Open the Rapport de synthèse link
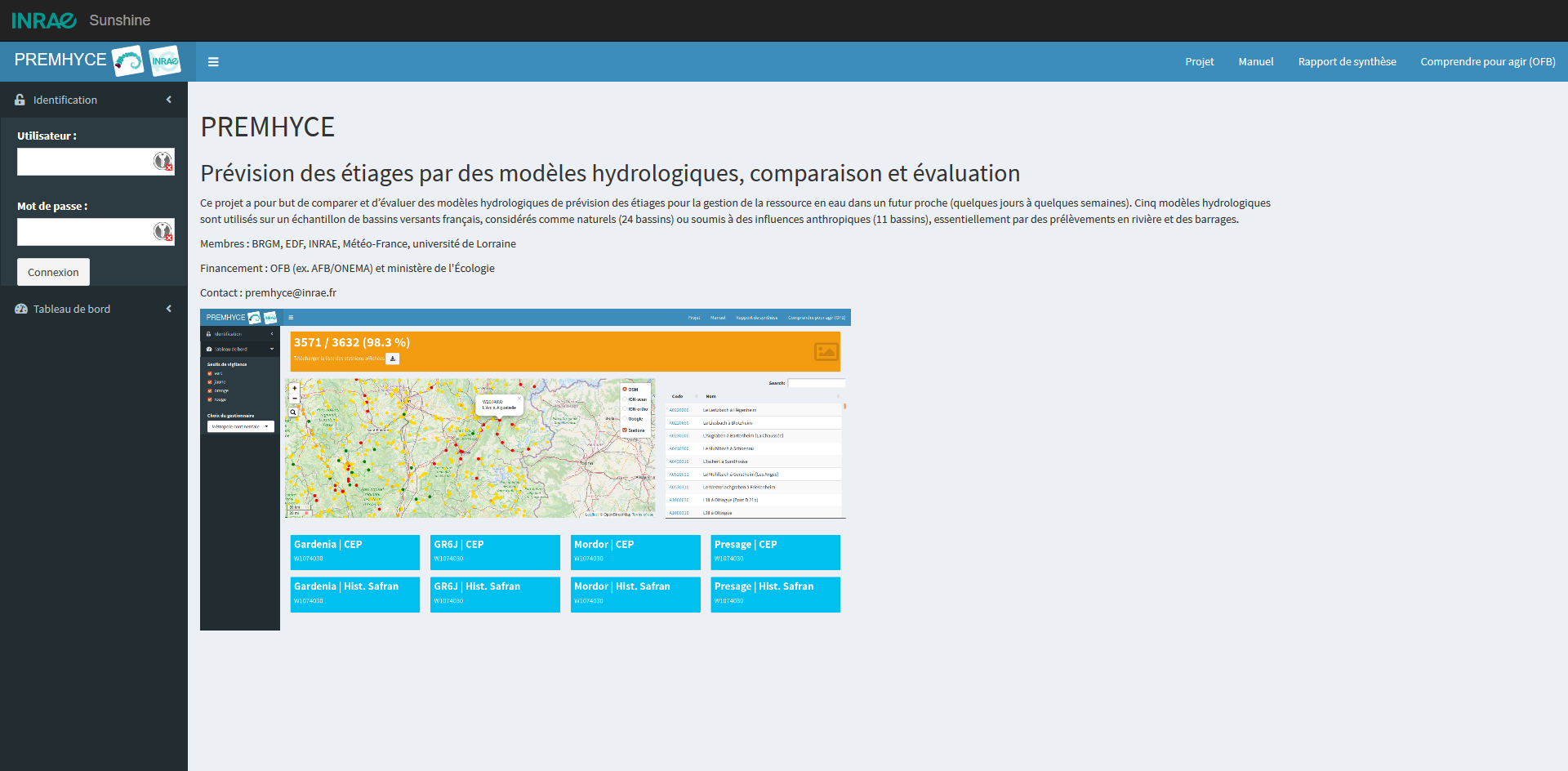Viewport: 1568px width, 771px height. [1347, 62]
